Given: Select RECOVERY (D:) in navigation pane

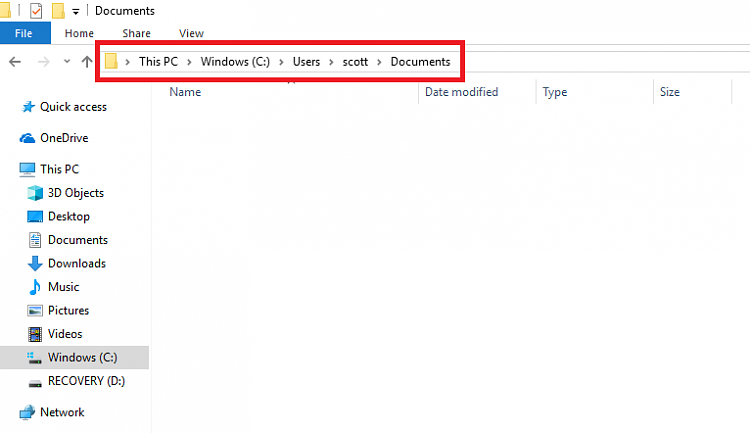Looking at the screenshot, I should [87, 381].
